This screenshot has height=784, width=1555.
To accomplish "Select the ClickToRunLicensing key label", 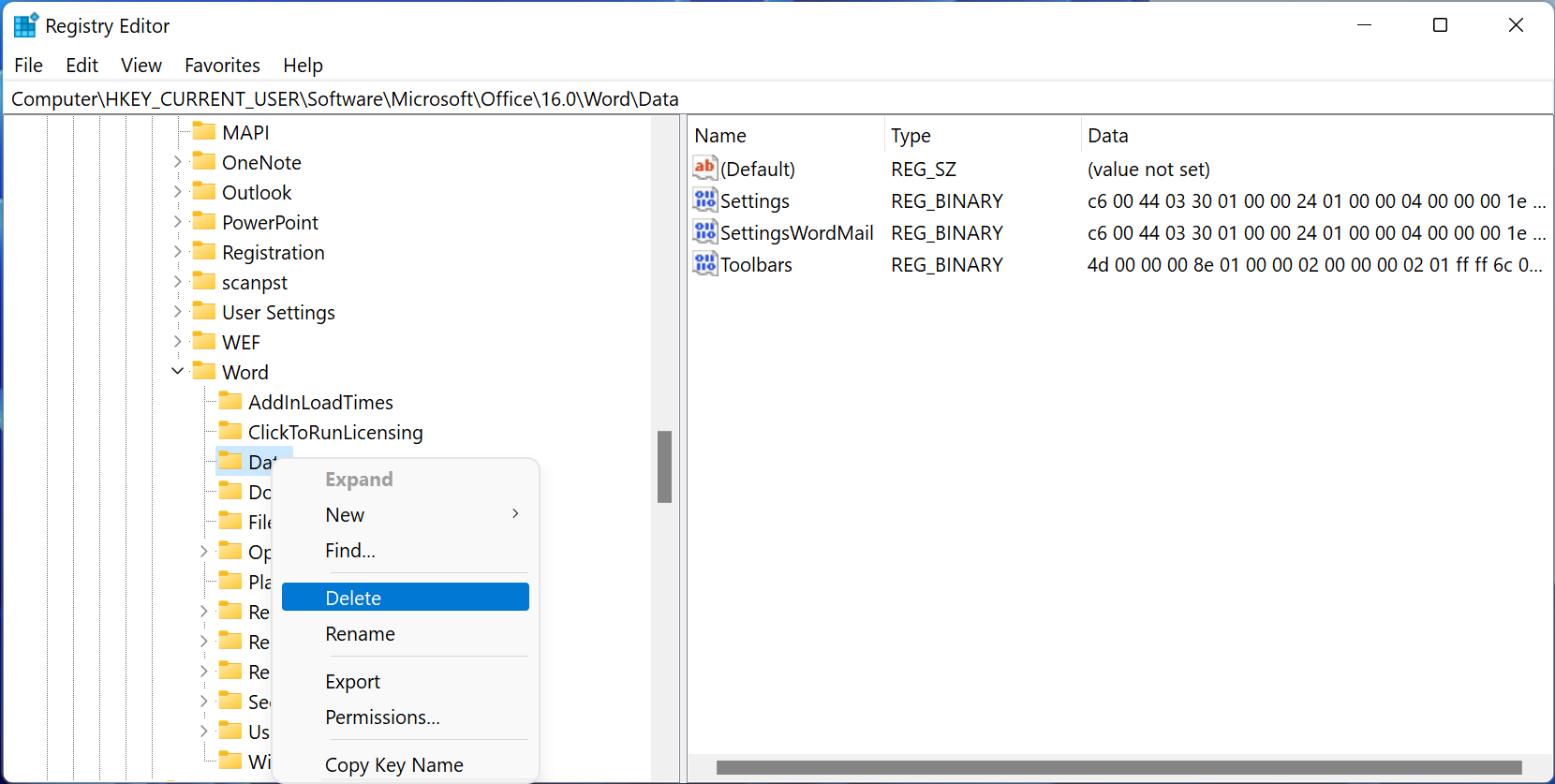I will (335, 433).
